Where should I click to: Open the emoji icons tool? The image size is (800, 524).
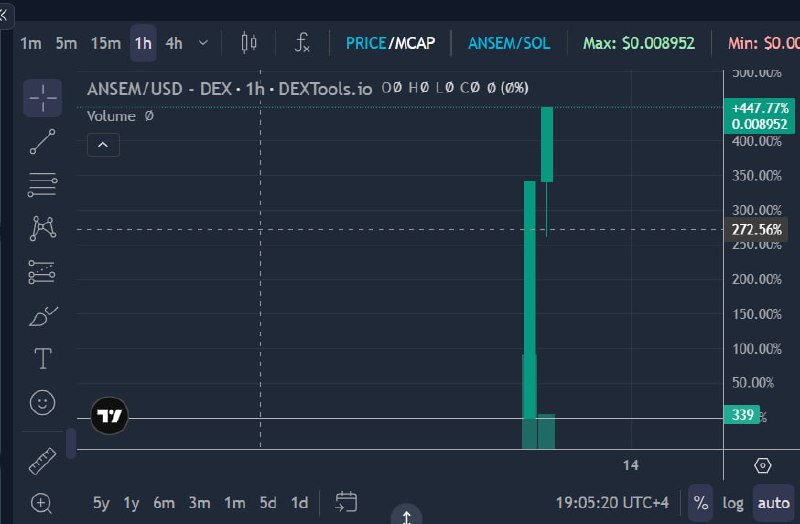[x=42, y=403]
